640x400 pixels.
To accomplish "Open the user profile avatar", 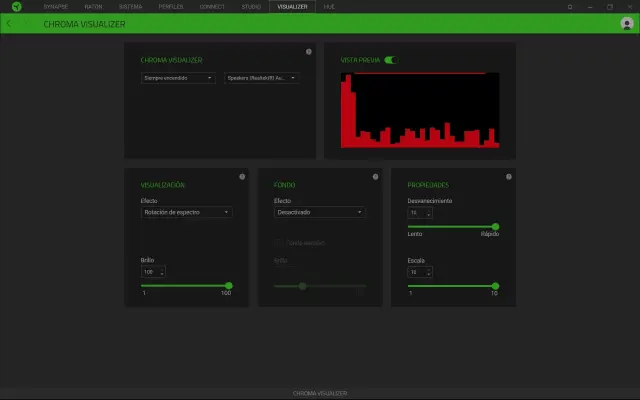I will click(626, 24).
